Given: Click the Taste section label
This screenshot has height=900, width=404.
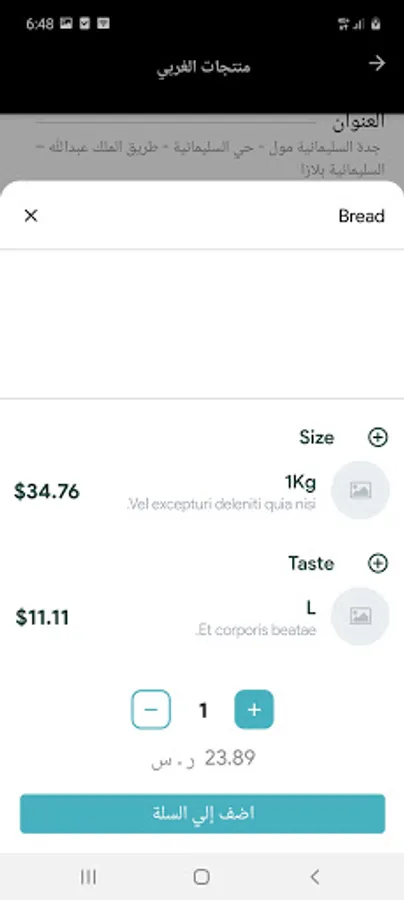Looking at the screenshot, I should coord(311,564).
